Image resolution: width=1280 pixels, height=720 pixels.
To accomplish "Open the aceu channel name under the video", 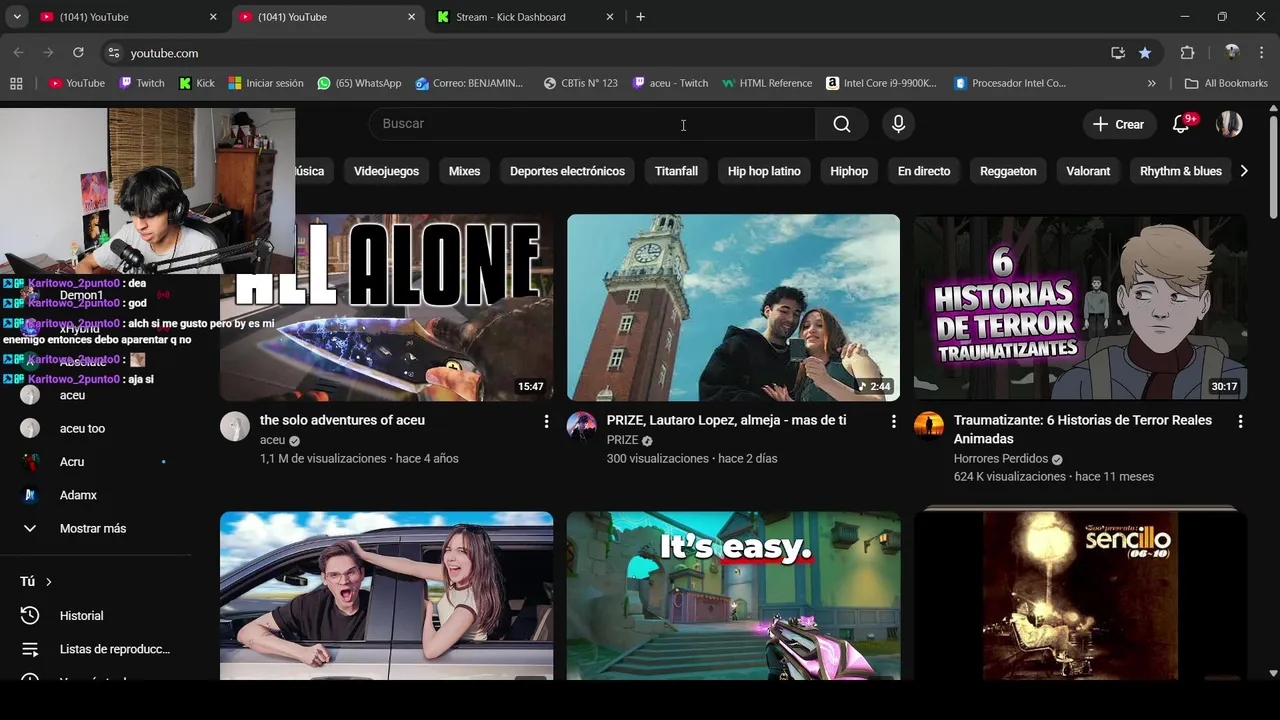I will pos(272,440).
